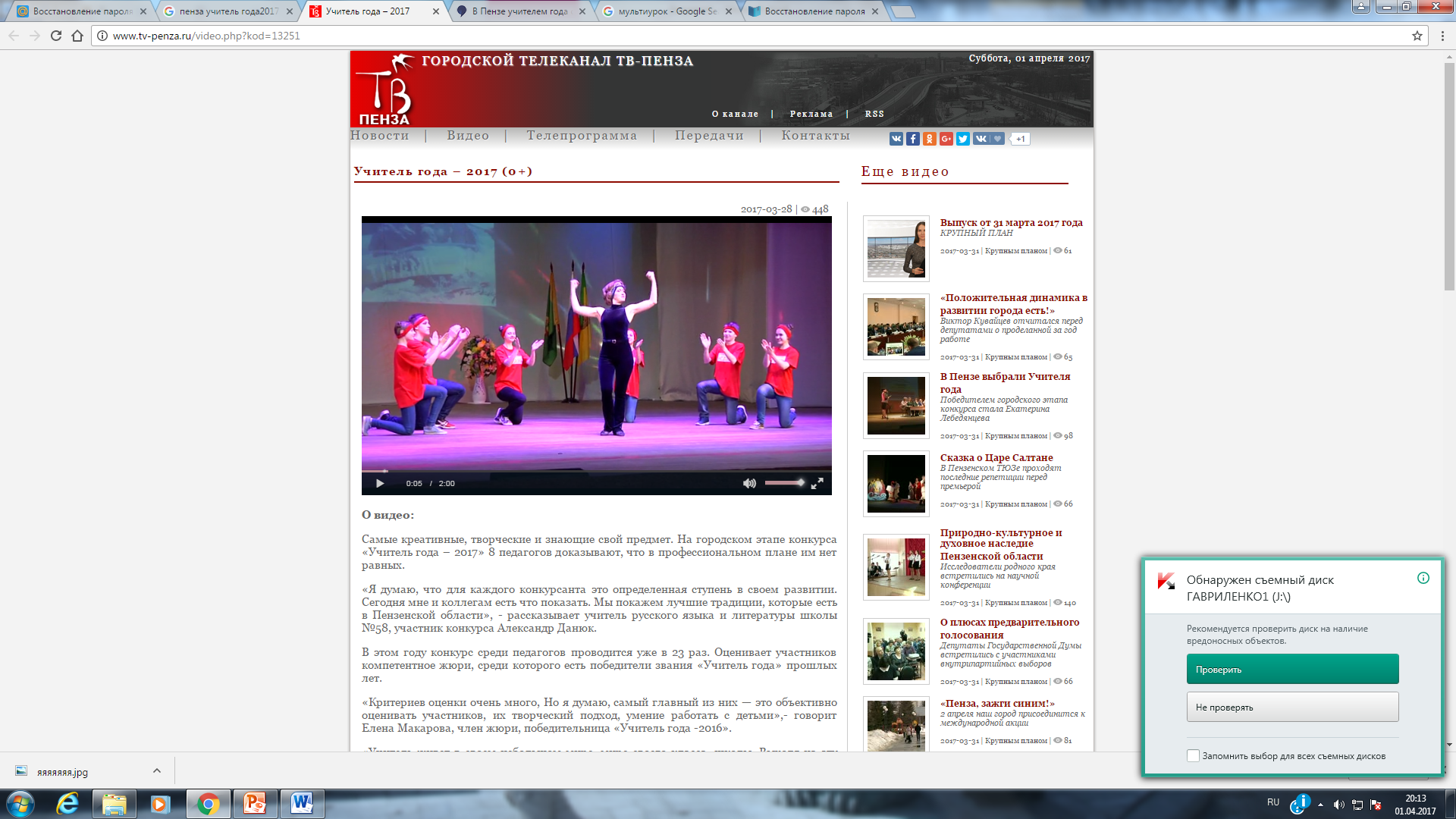This screenshot has width=1456, height=819.
Task: Switch to PowerPoint in the taskbar
Action: (255, 804)
